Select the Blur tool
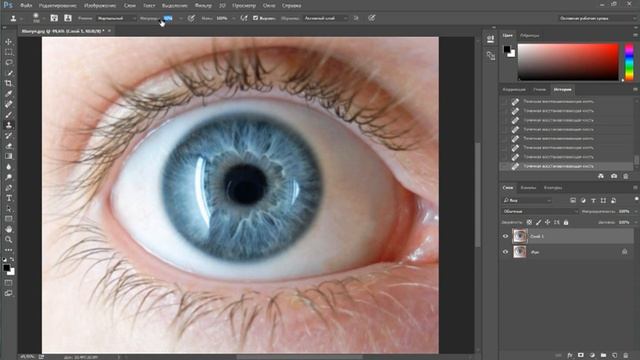The height and width of the screenshot is (360, 640). click(x=9, y=167)
